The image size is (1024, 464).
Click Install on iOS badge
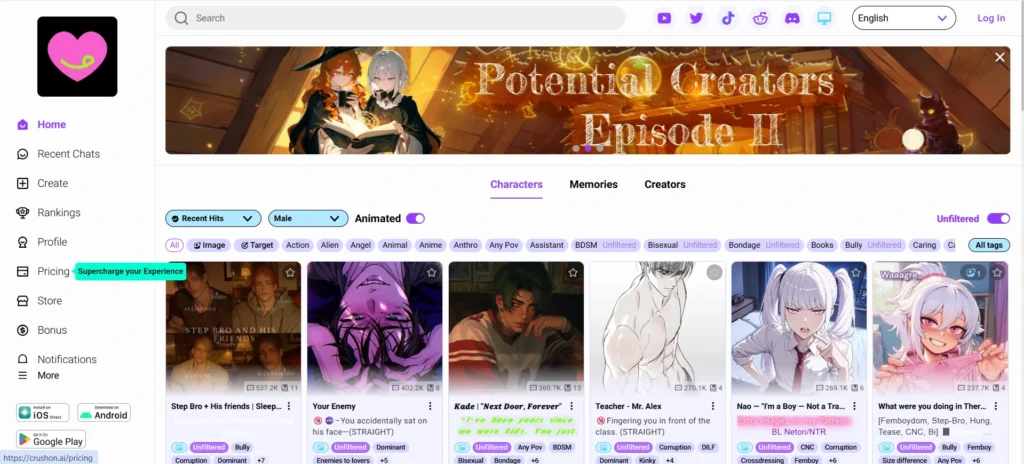43,412
